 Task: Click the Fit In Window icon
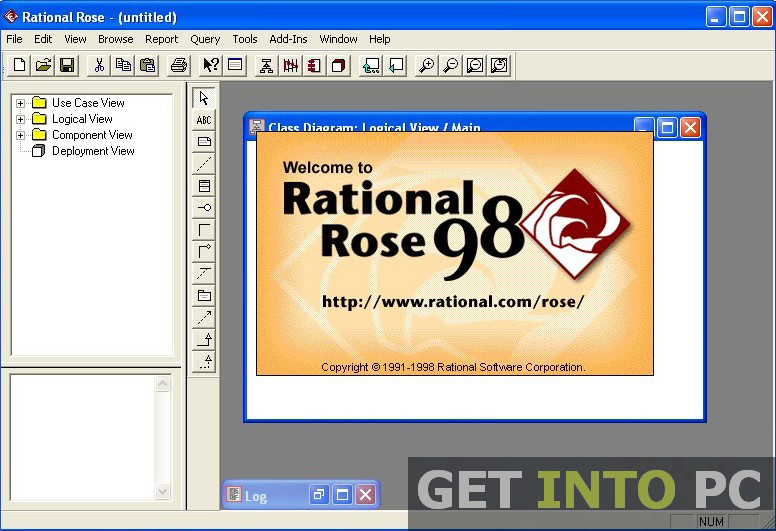pos(475,65)
